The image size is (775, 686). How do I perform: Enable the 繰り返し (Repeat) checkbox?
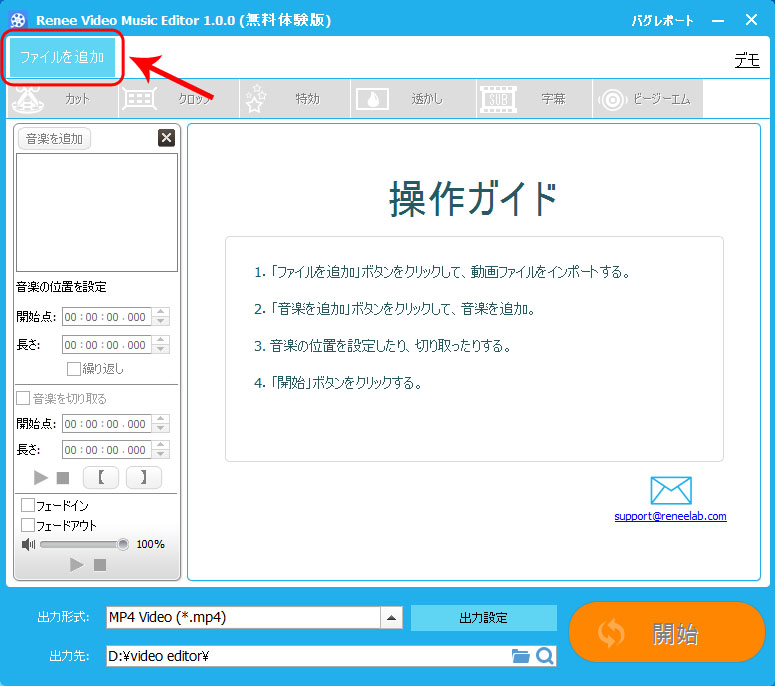(74, 369)
